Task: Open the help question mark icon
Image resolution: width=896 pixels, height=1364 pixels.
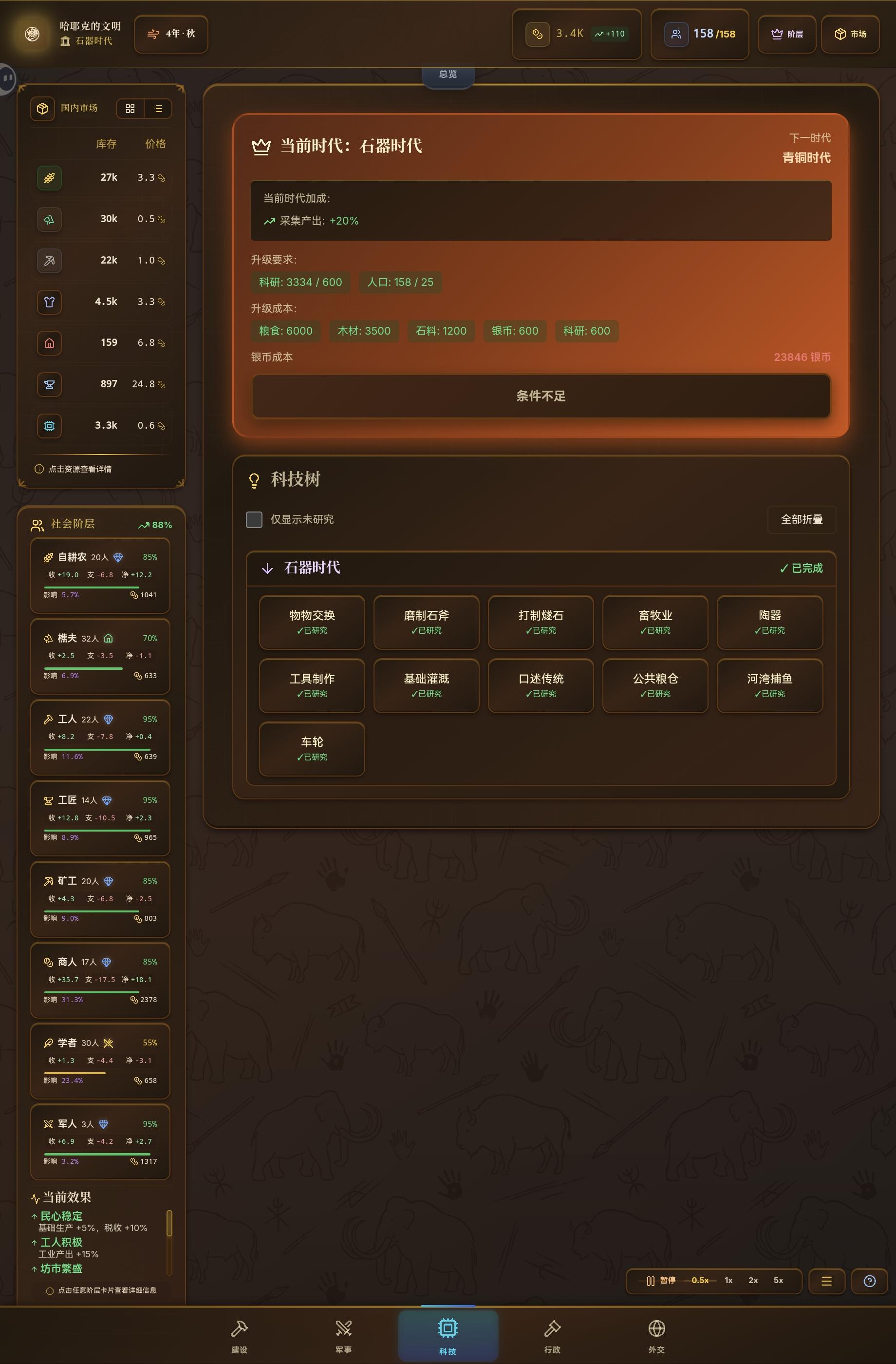Action: click(870, 1281)
